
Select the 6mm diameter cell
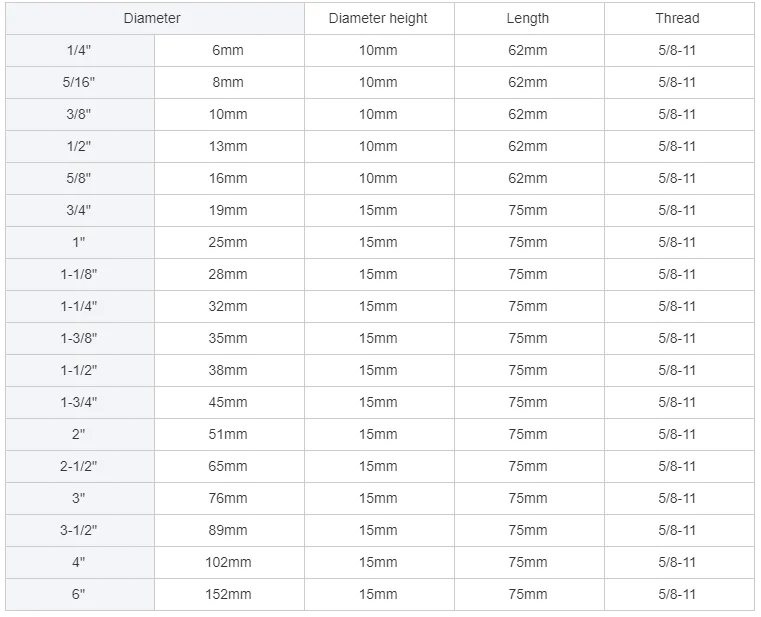pyautogui.click(x=228, y=50)
